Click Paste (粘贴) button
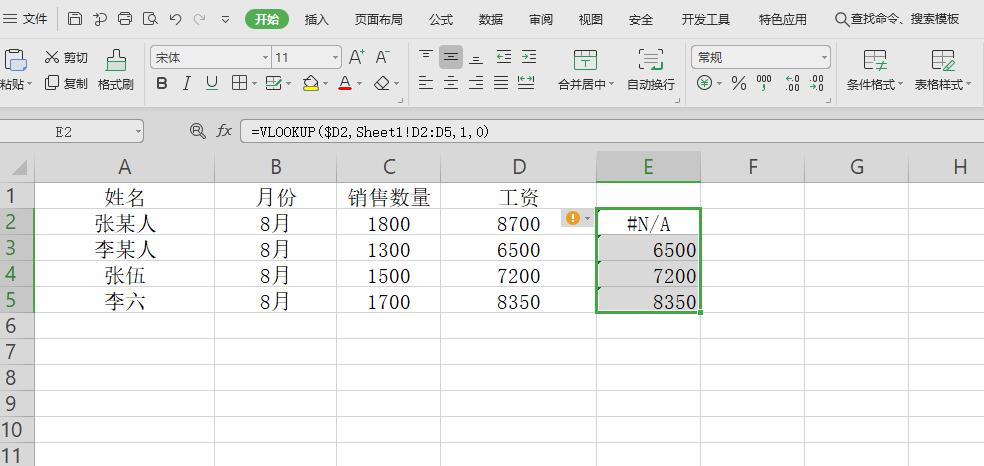 pyautogui.click(x=14, y=70)
